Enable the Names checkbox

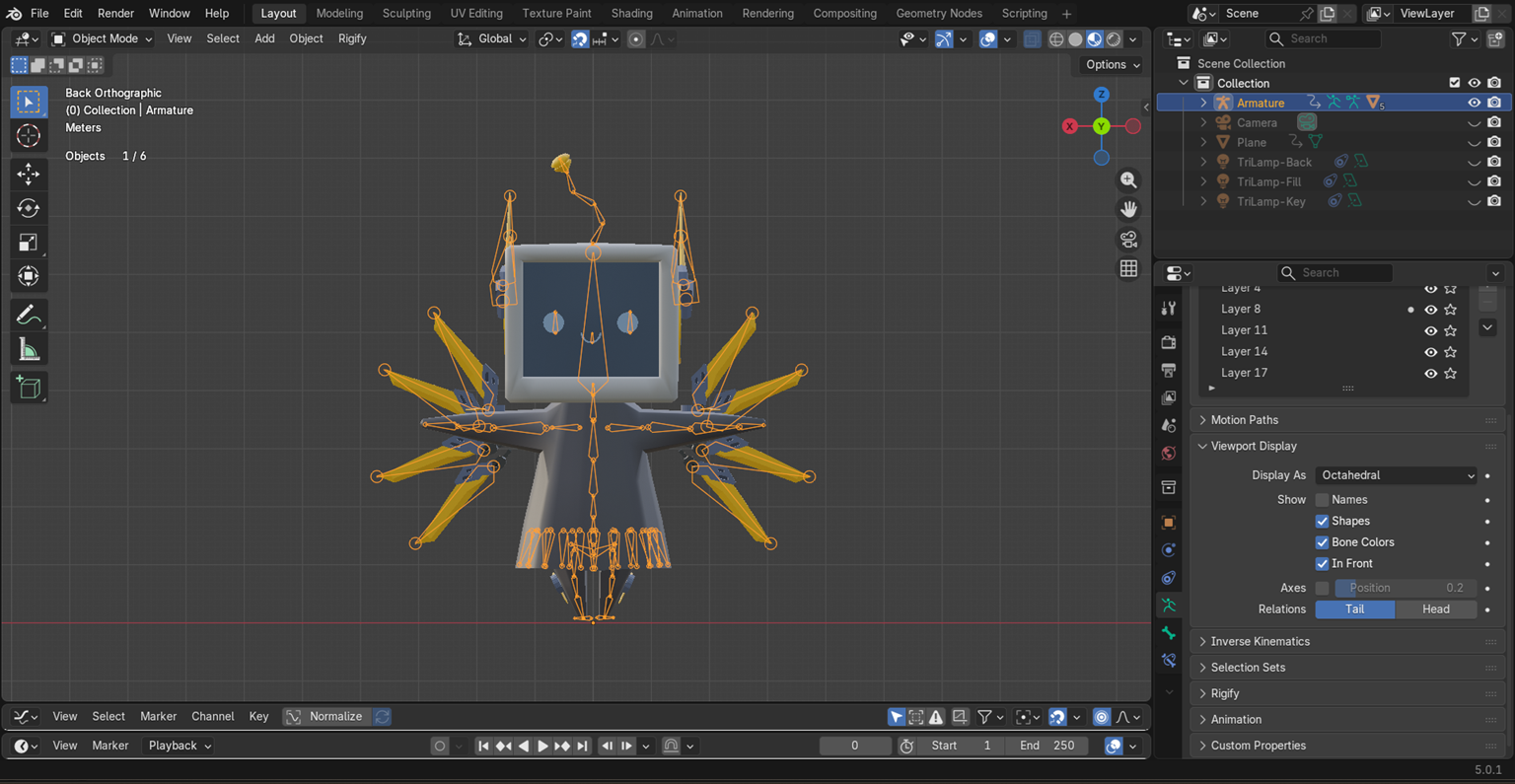(1322, 500)
